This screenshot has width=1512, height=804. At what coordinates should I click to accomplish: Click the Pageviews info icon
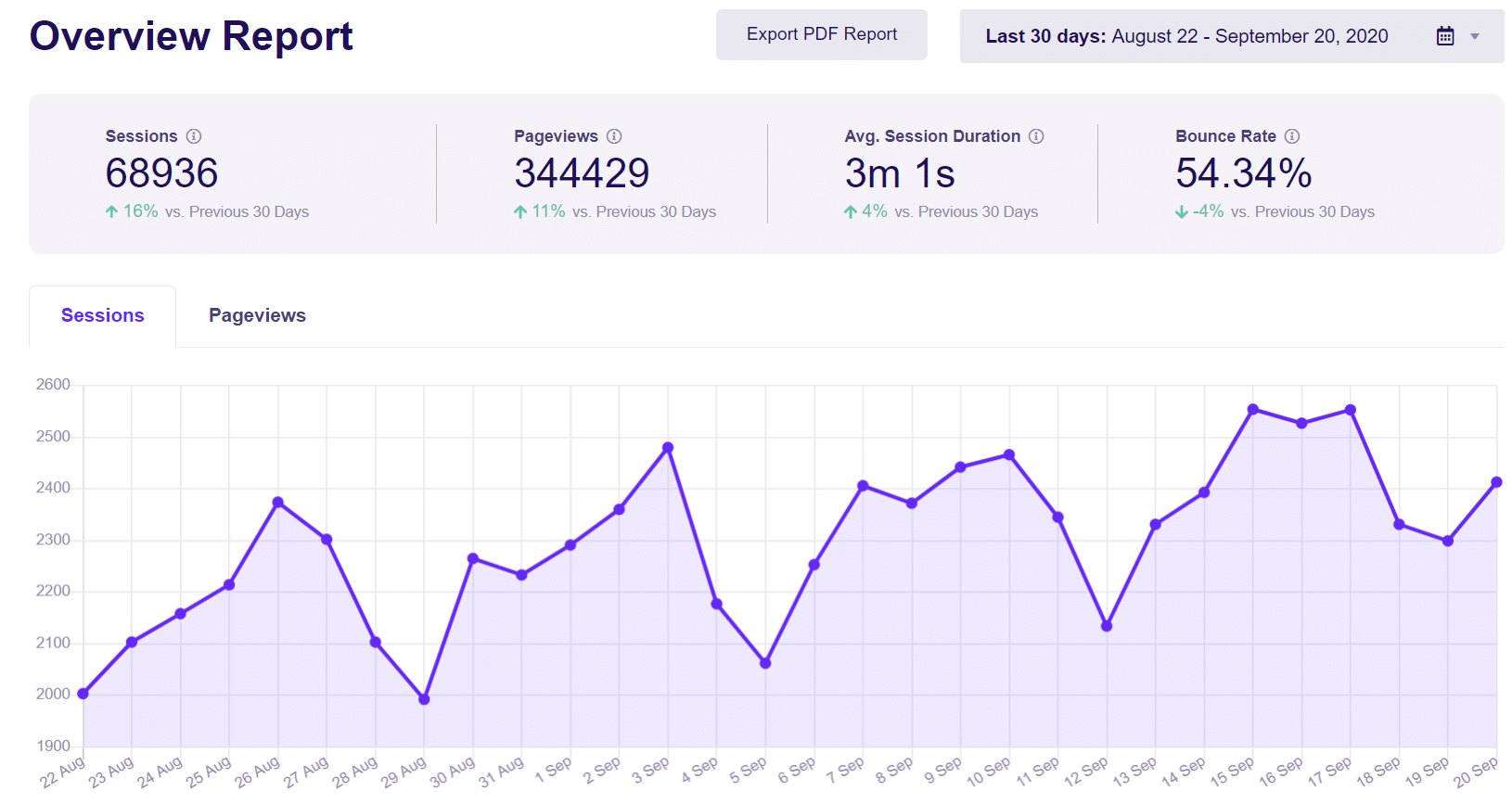click(x=614, y=136)
